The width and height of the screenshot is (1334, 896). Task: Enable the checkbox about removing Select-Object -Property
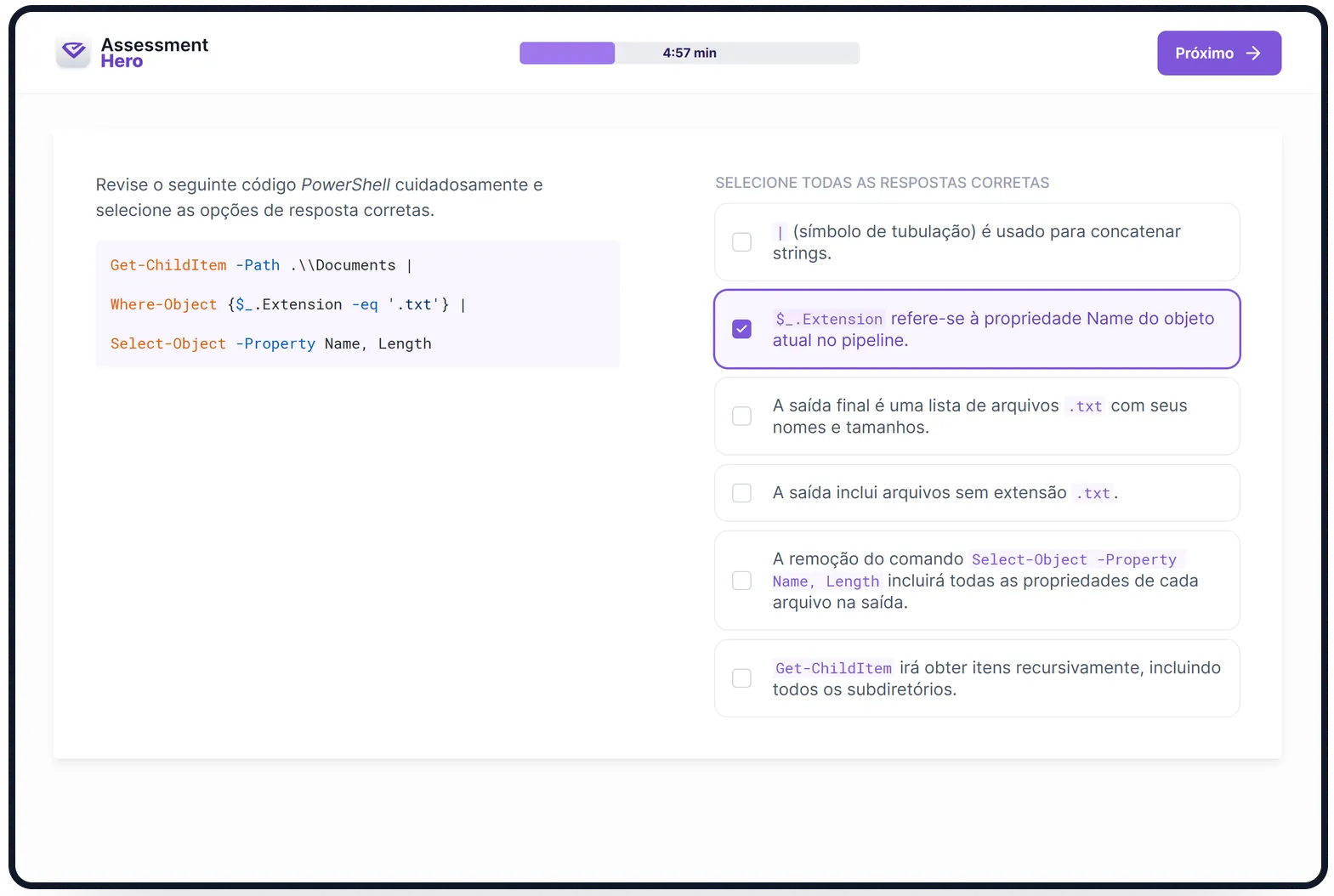[741, 581]
